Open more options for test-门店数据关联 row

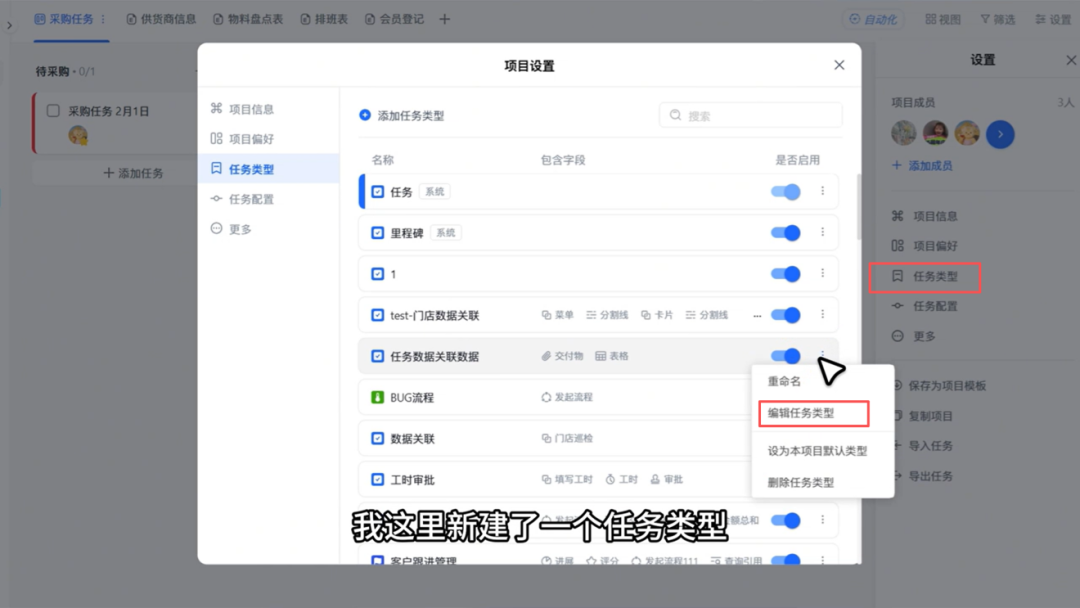pyautogui.click(x=822, y=315)
